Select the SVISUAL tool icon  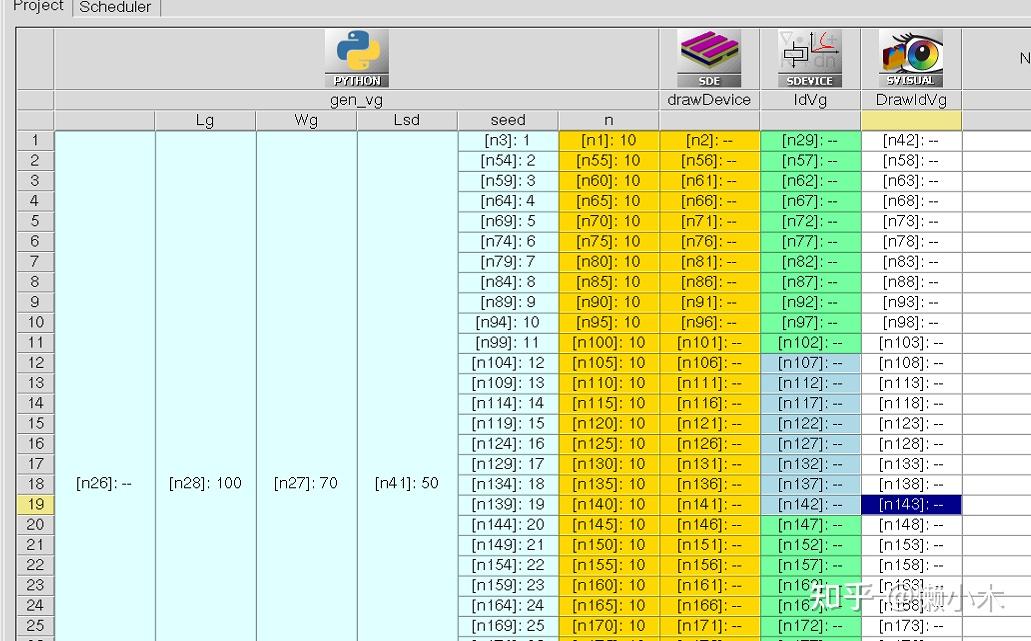911,59
